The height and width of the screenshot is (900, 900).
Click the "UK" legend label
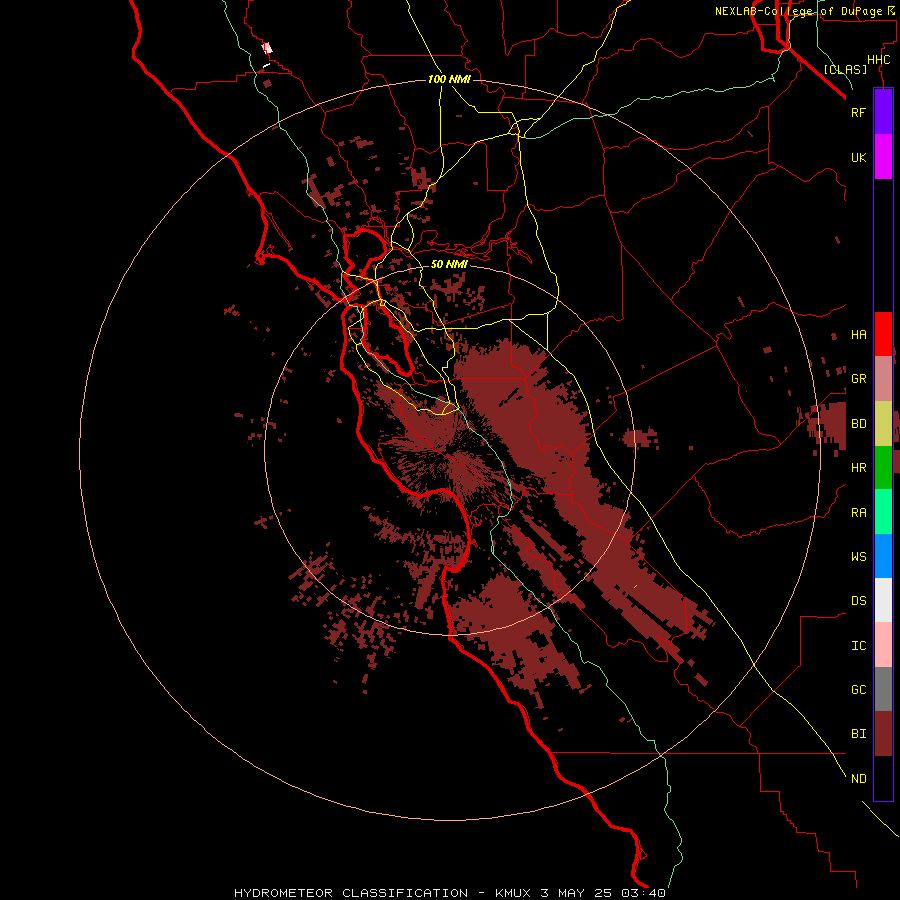(858, 157)
